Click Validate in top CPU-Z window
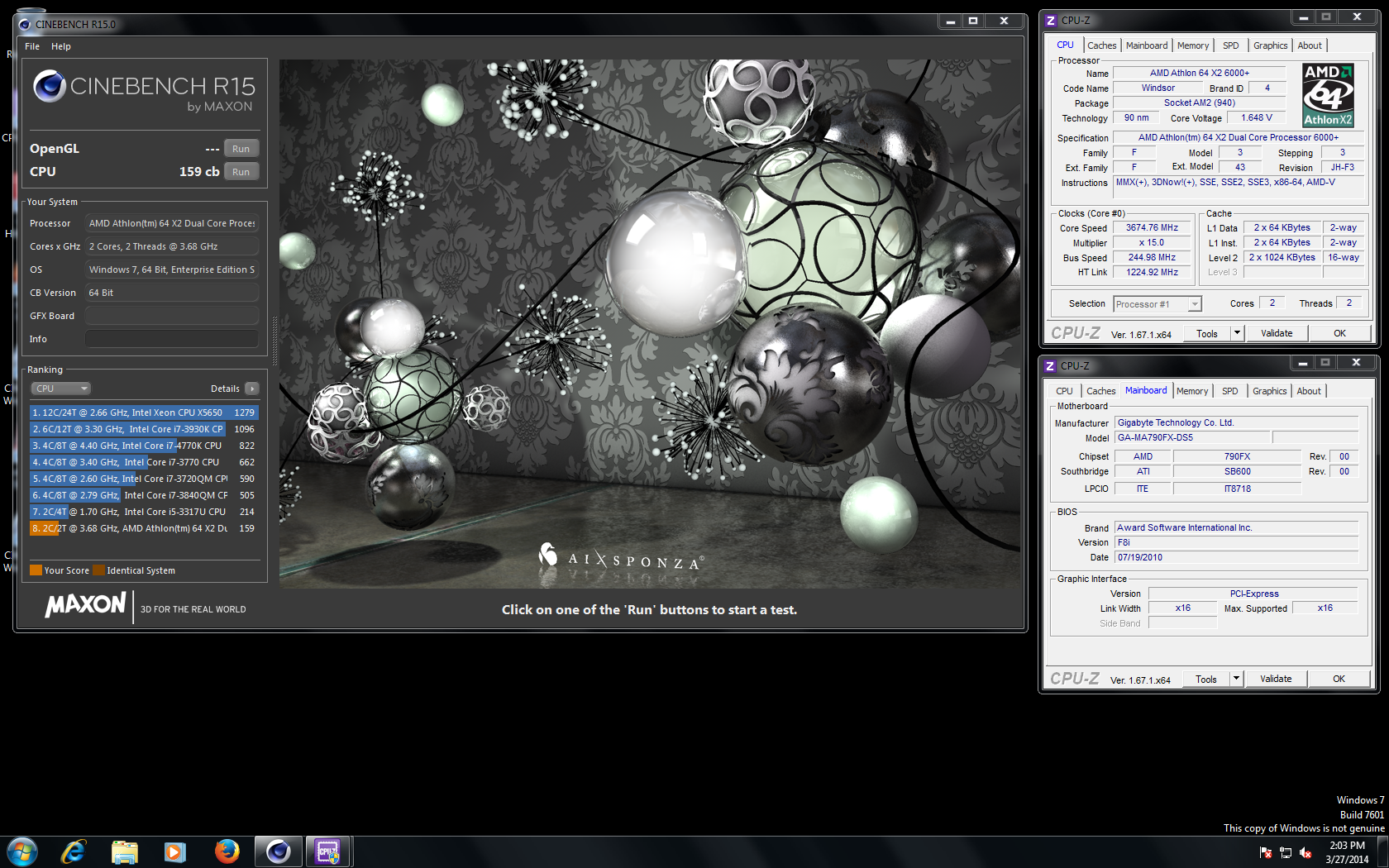Viewport: 1389px width, 868px height. click(1277, 333)
